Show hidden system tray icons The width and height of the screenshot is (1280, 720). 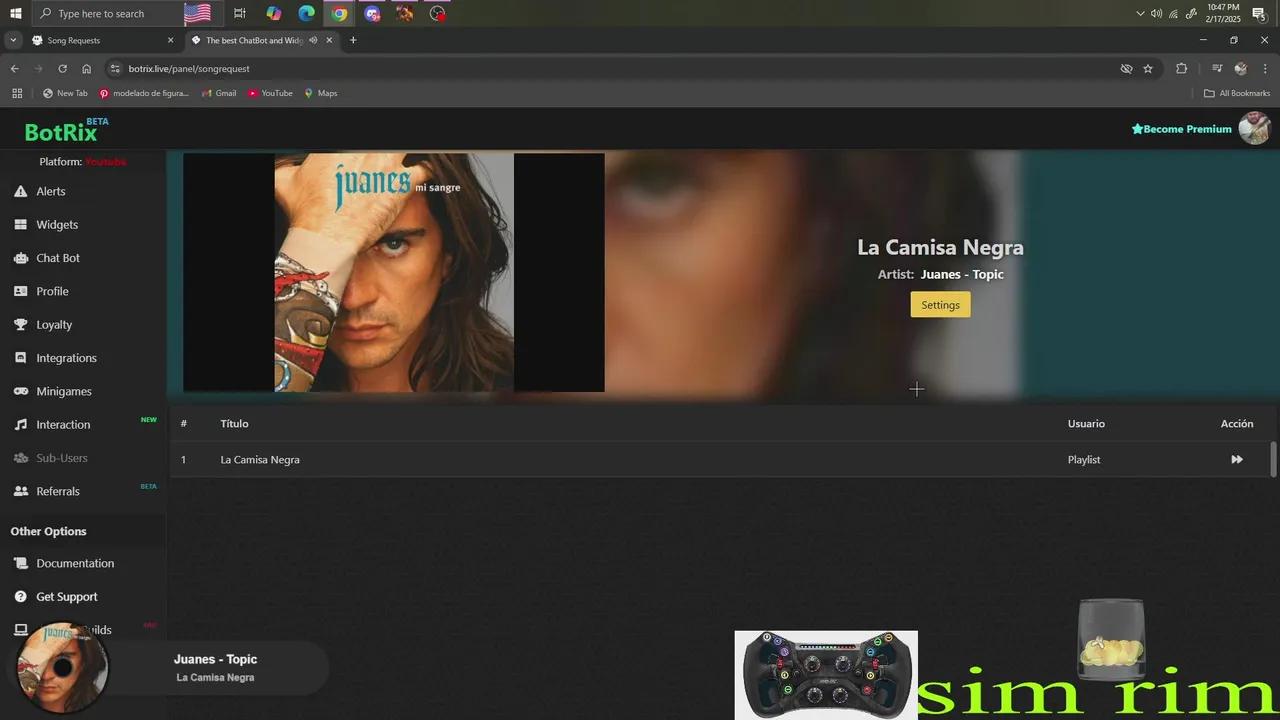click(x=1140, y=13)
